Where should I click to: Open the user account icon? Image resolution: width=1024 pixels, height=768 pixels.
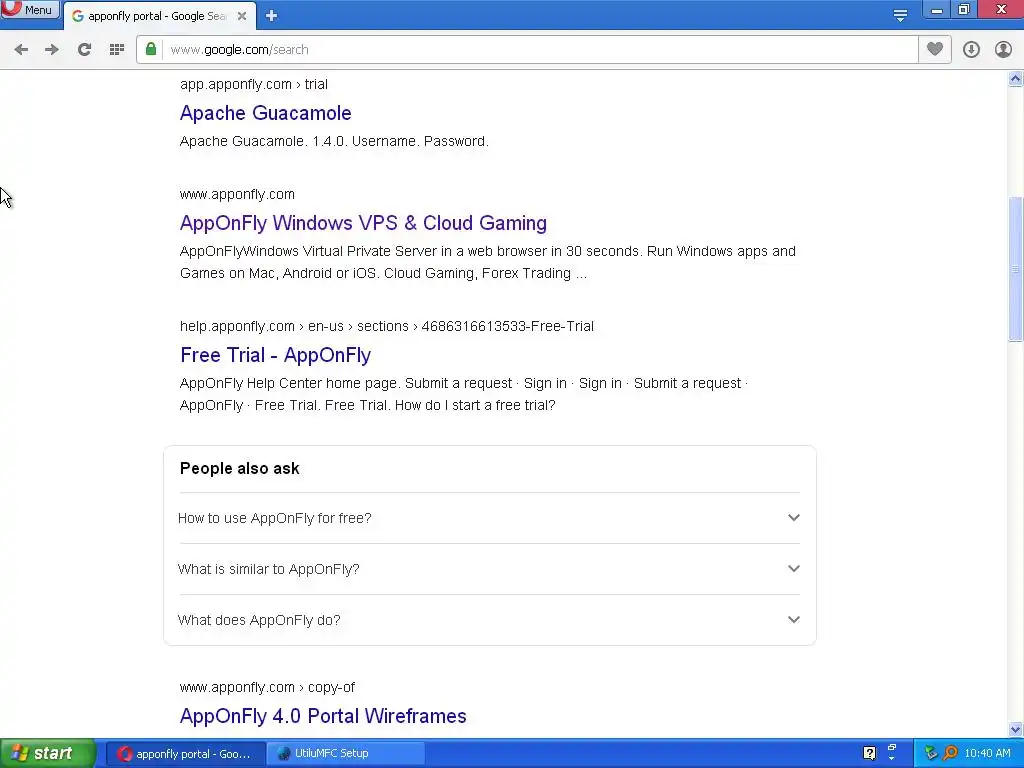point(1003,50)
